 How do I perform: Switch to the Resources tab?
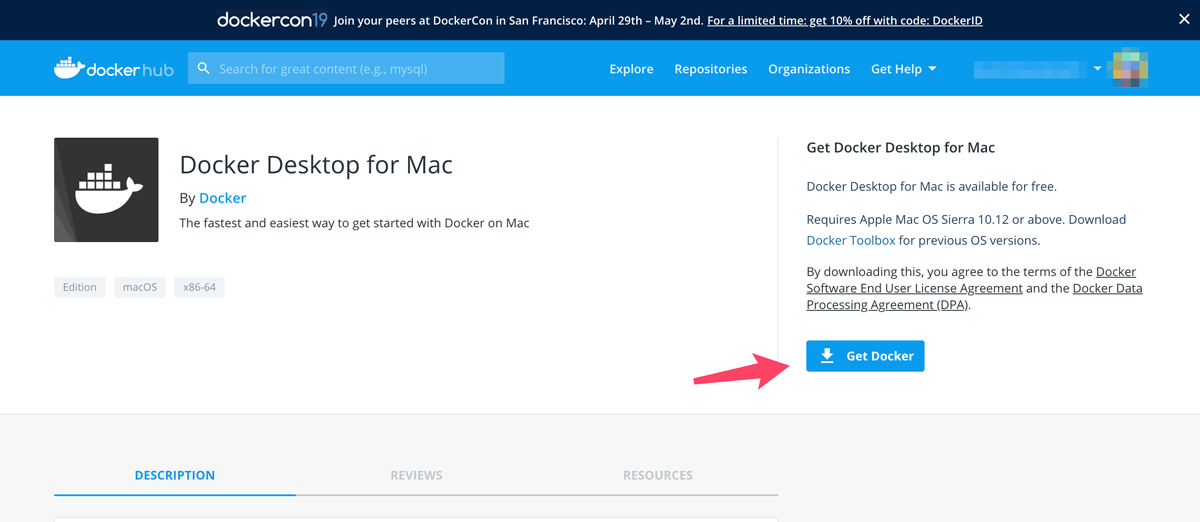click(x=658, y=475)
